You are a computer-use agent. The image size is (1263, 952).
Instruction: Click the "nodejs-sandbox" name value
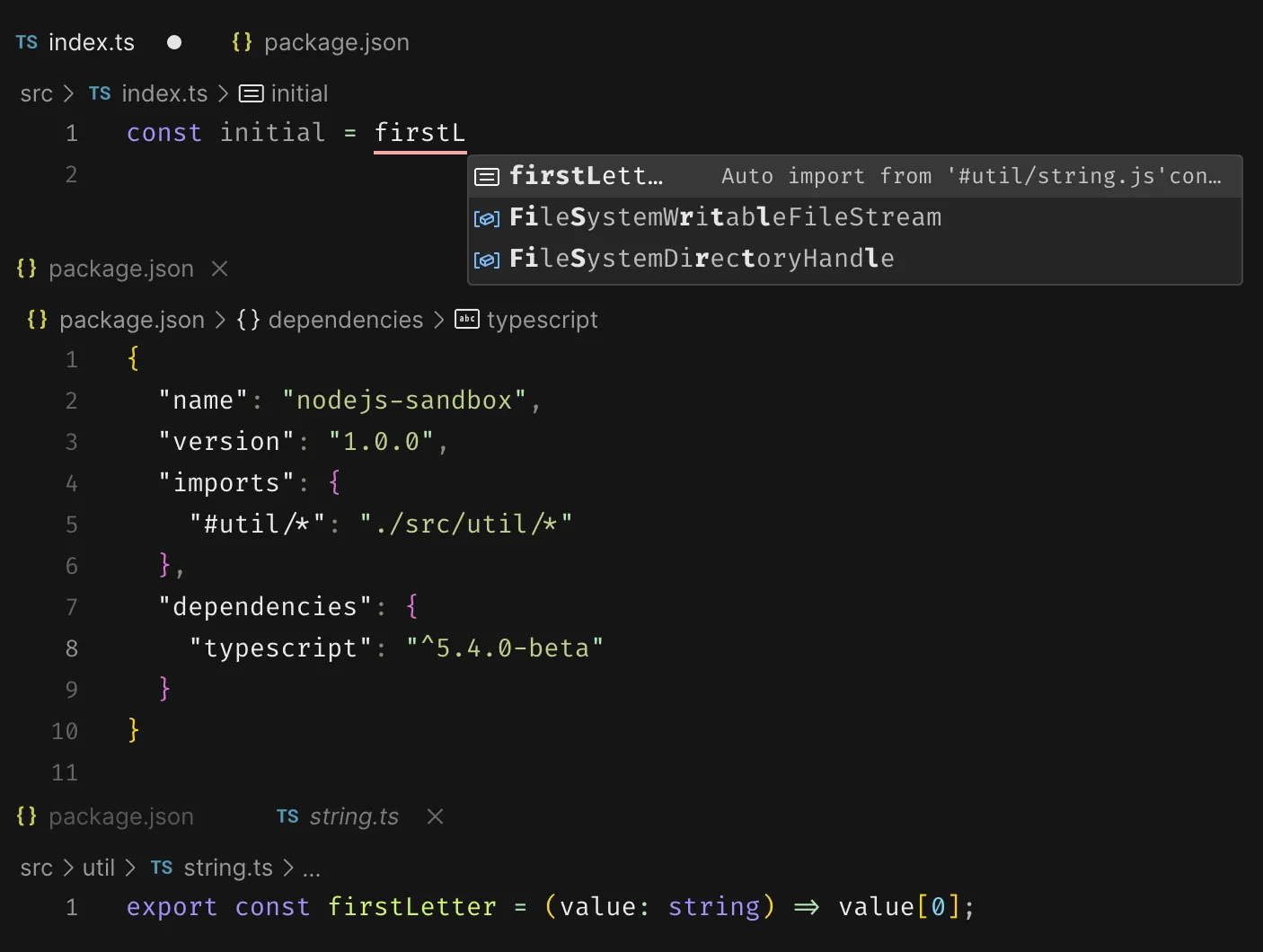404,401
